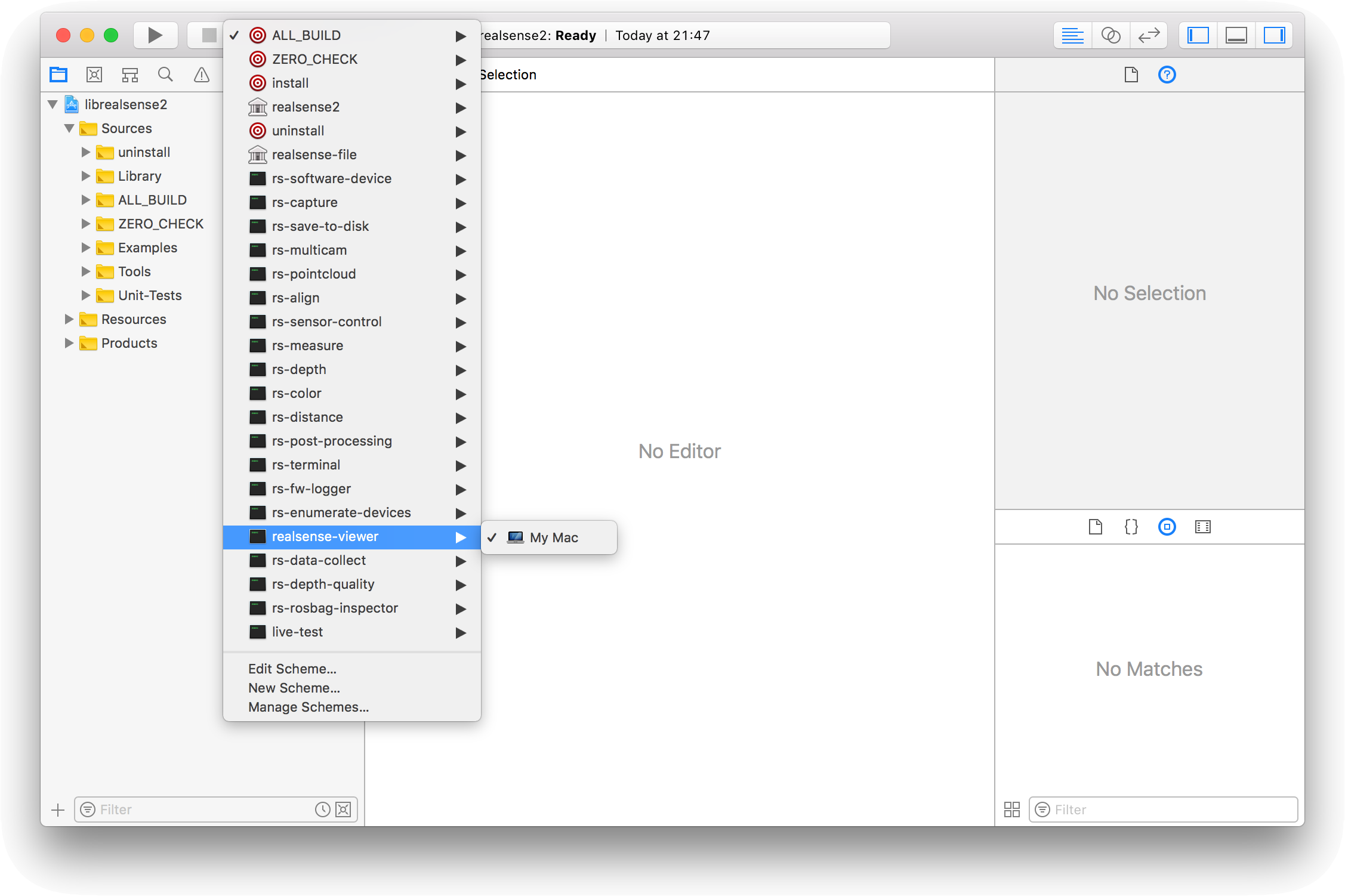Switch to the Symbol navigator hierarchy icon

[x=129, y=75]
